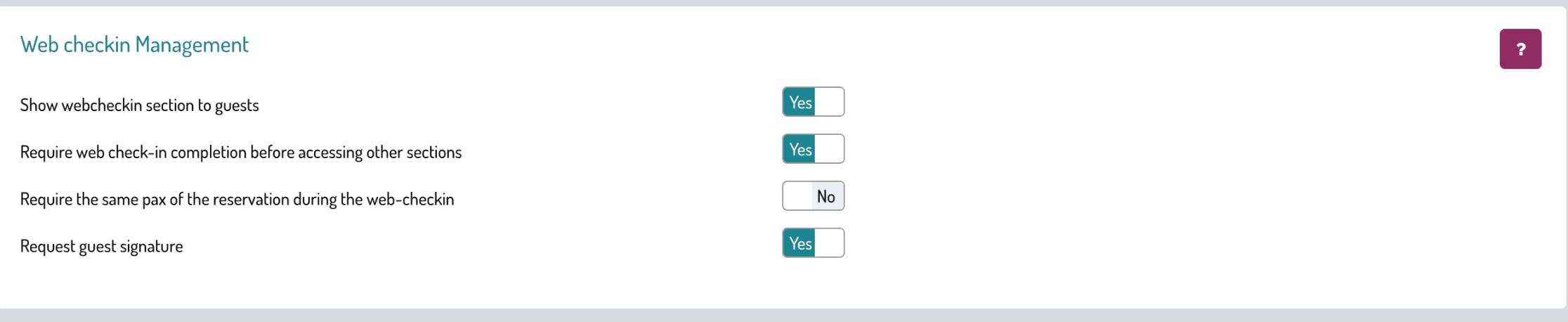Viewport: 1568px width, 322px height.
Task: Click white handle of show webcheckin switch
Action: (x=829, y=102)
